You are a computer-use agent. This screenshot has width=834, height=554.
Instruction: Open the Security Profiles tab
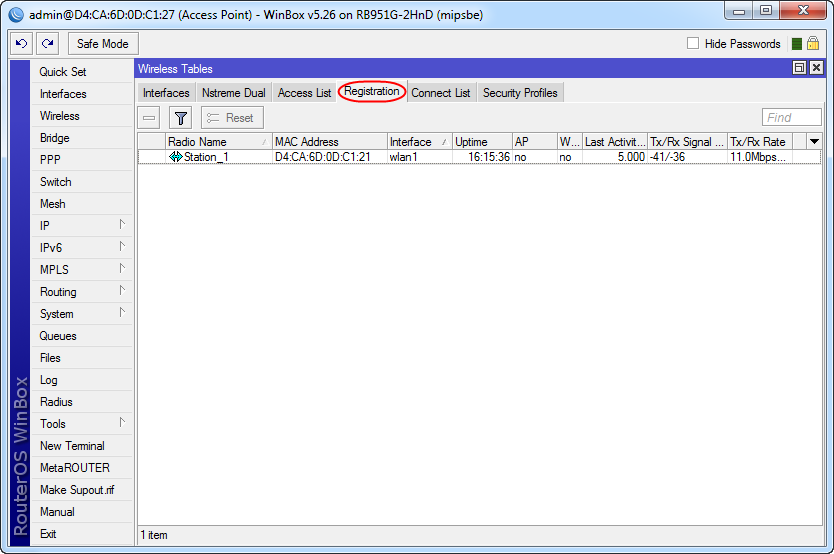point(520,93)
